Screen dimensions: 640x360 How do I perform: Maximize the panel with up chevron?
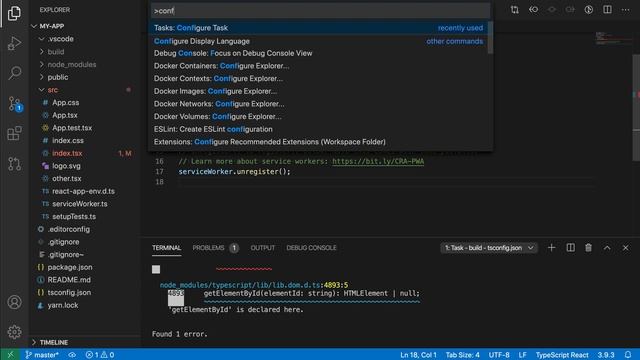(x=607, y=248)
